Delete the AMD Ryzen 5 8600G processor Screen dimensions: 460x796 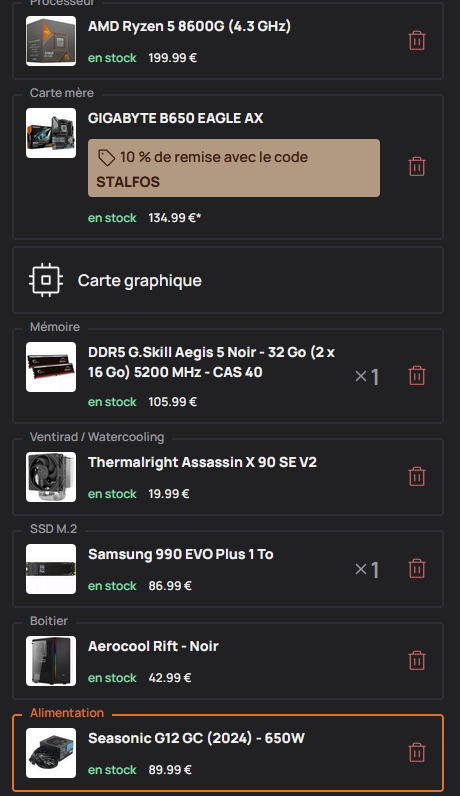[417, 41]
